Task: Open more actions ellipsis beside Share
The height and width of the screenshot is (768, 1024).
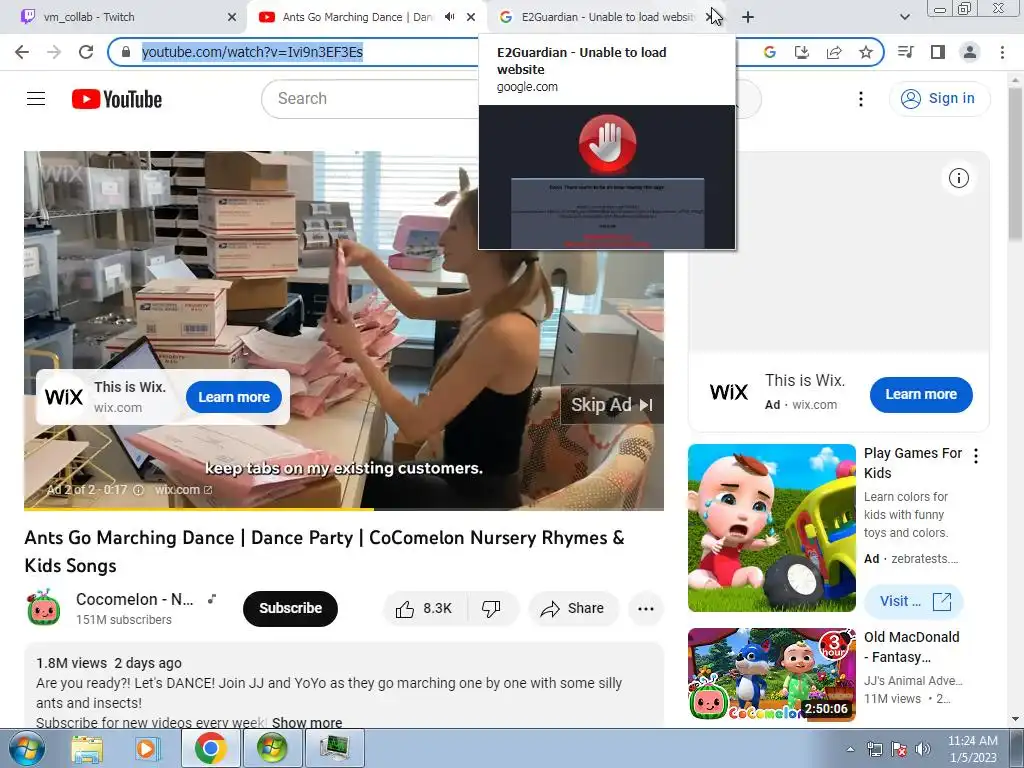Action: [645, 609]
